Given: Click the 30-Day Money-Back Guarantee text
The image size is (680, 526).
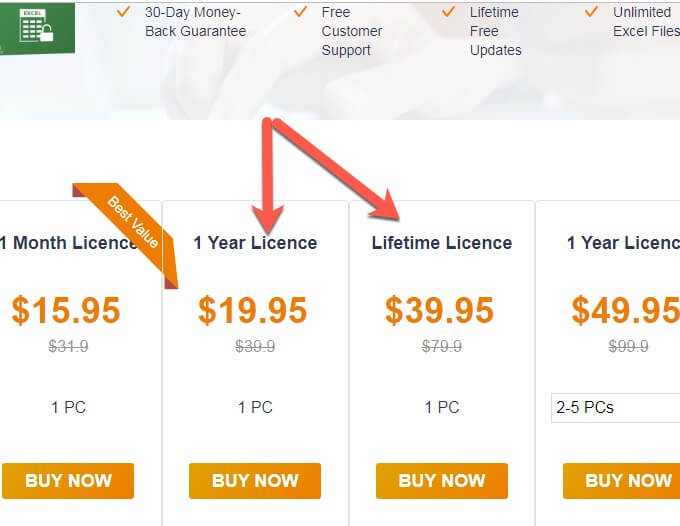Looking at the screenshot, I should pyautogui.click(x=195, y=21).
